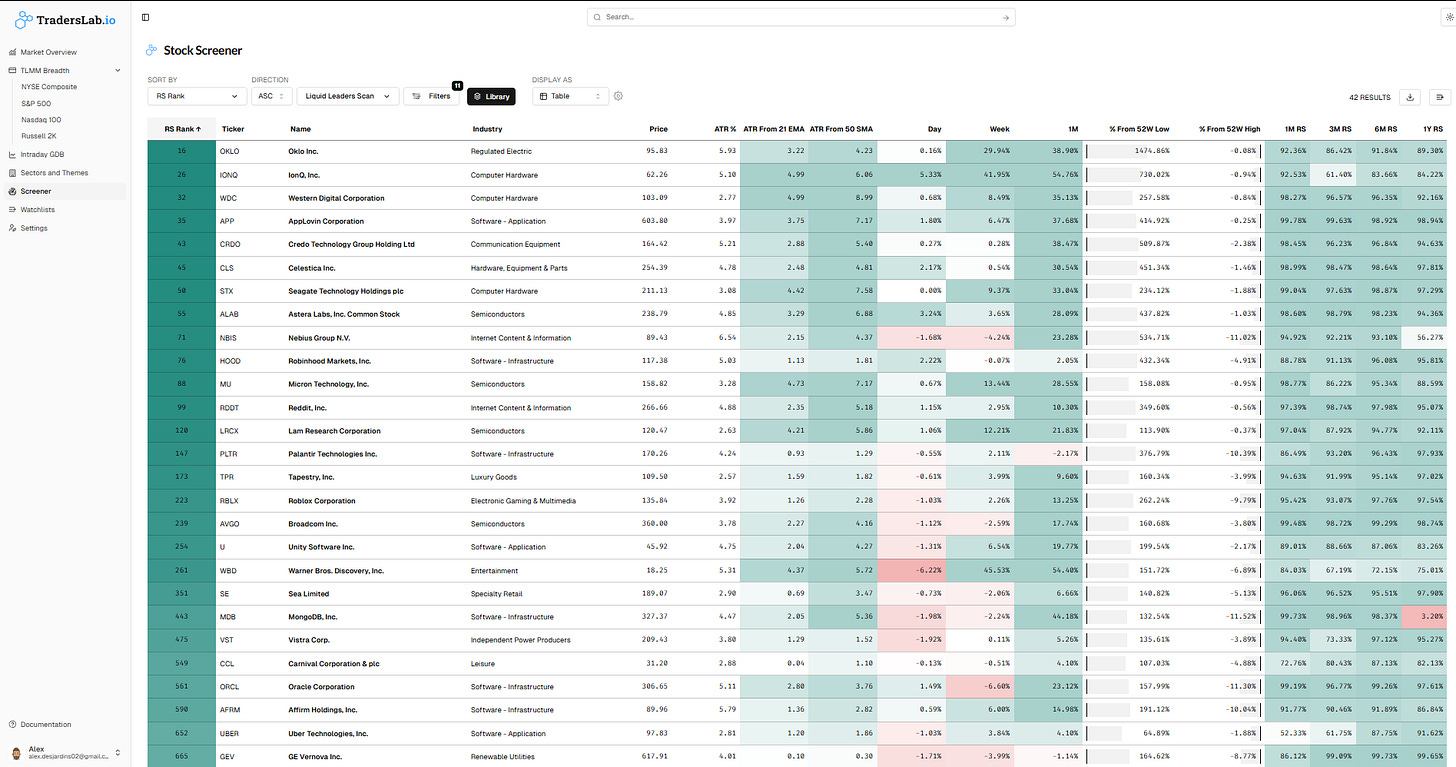Sort by % From 52W Low header

[x=1140, y=129]
